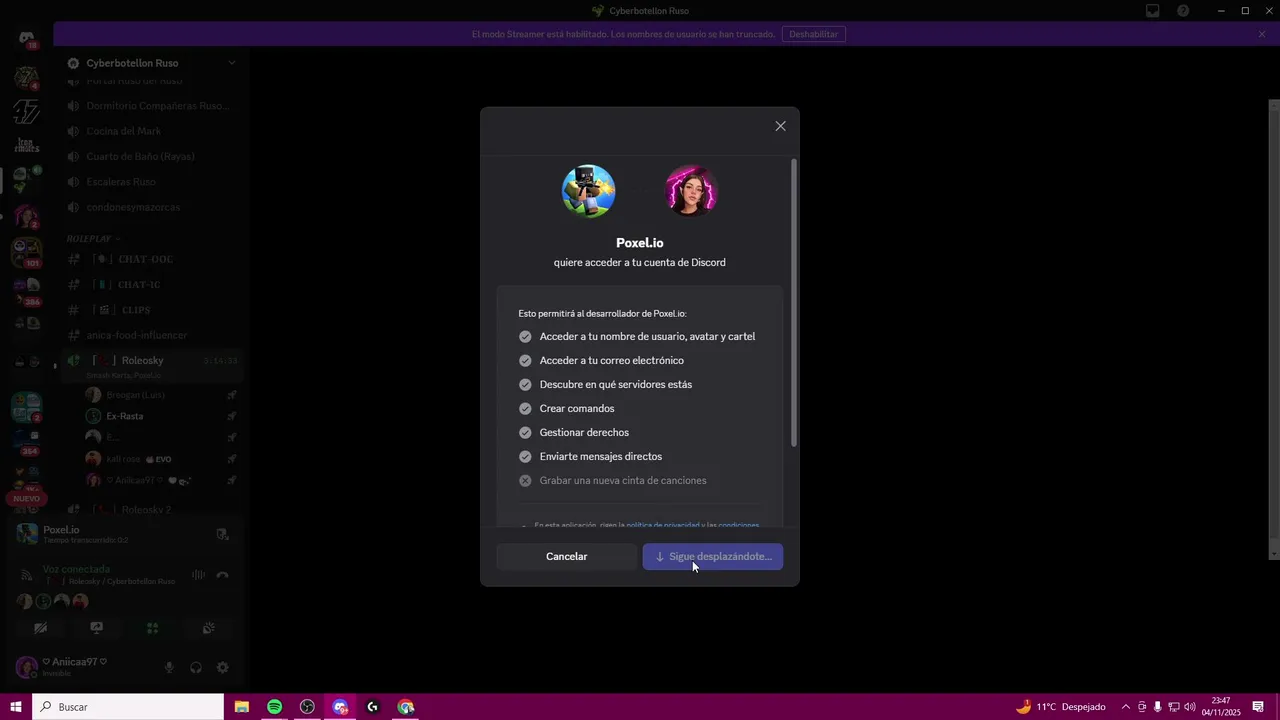Click the Iron Emotes server icon
The height and width of the screenshot is (720, 1280).
27,145
